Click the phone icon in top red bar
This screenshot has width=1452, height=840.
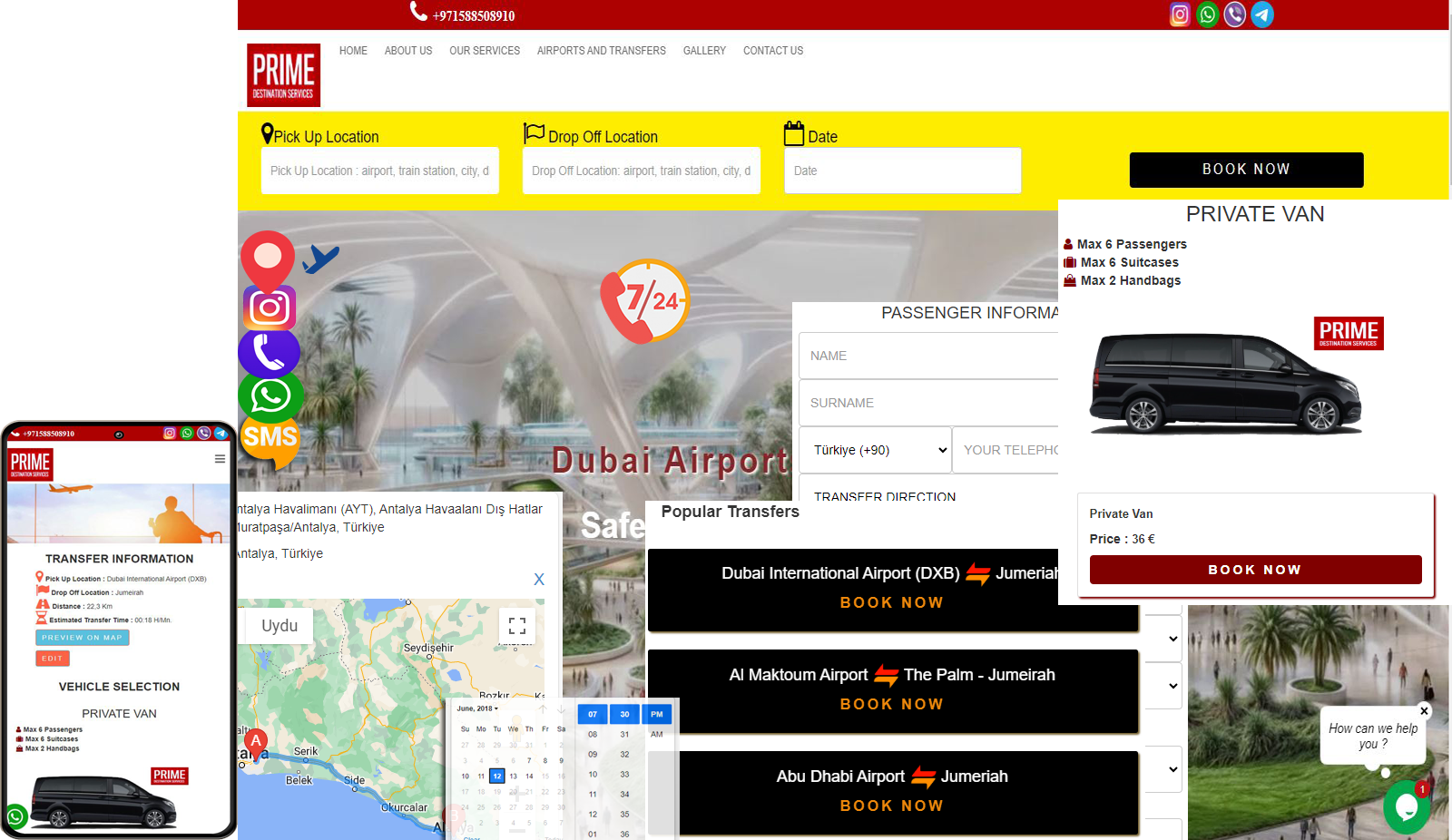point(418,11)
